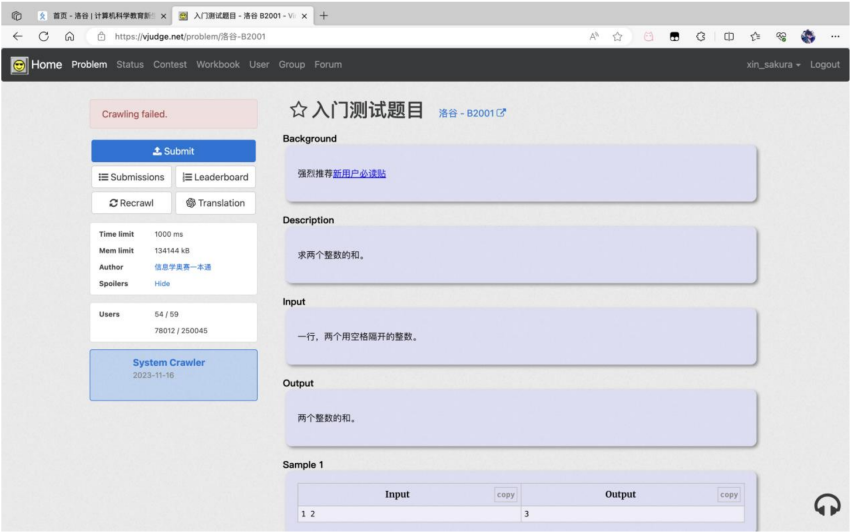Switch to the 首页 - 洛谷 tab

(x=103, y=16)
